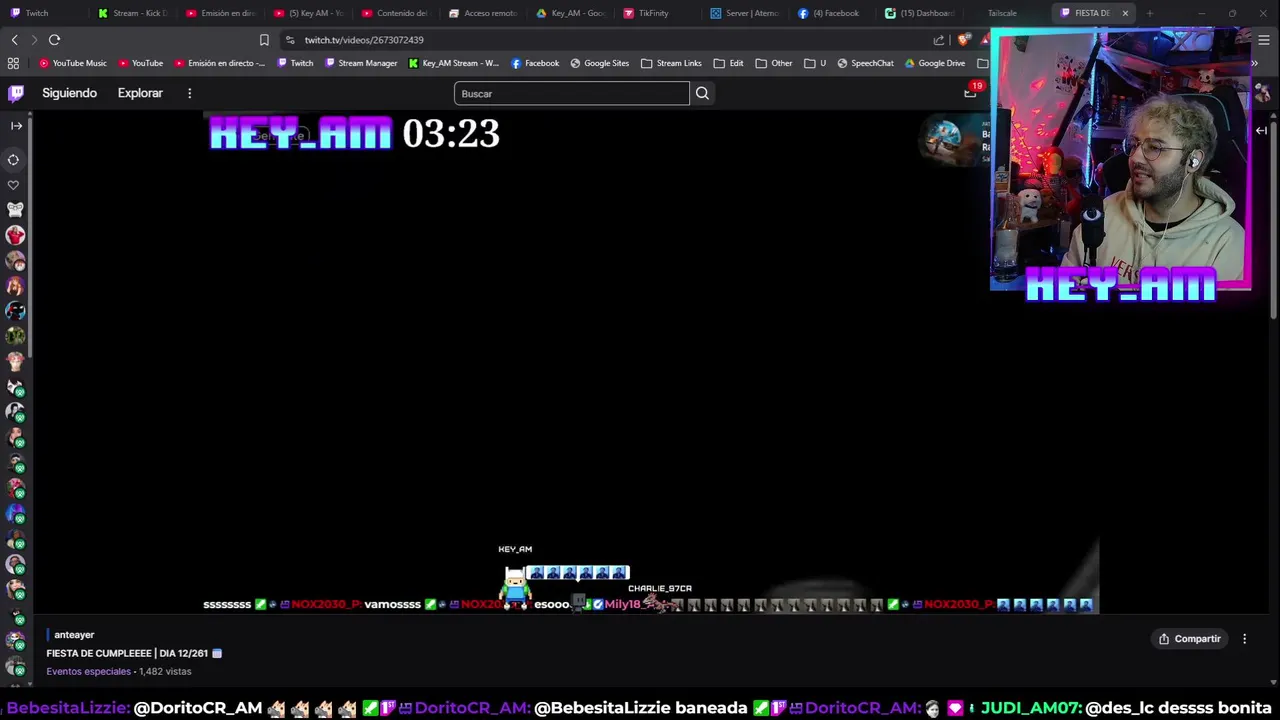Open the user avatar menu on Twitch

click(1262, 93)
